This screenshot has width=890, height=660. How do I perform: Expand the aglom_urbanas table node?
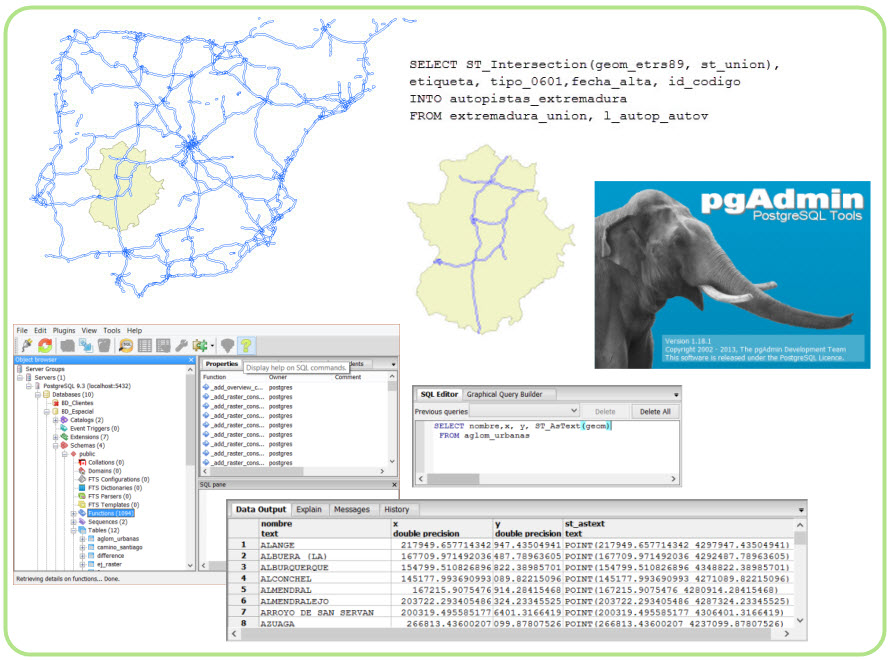(82, 538)
